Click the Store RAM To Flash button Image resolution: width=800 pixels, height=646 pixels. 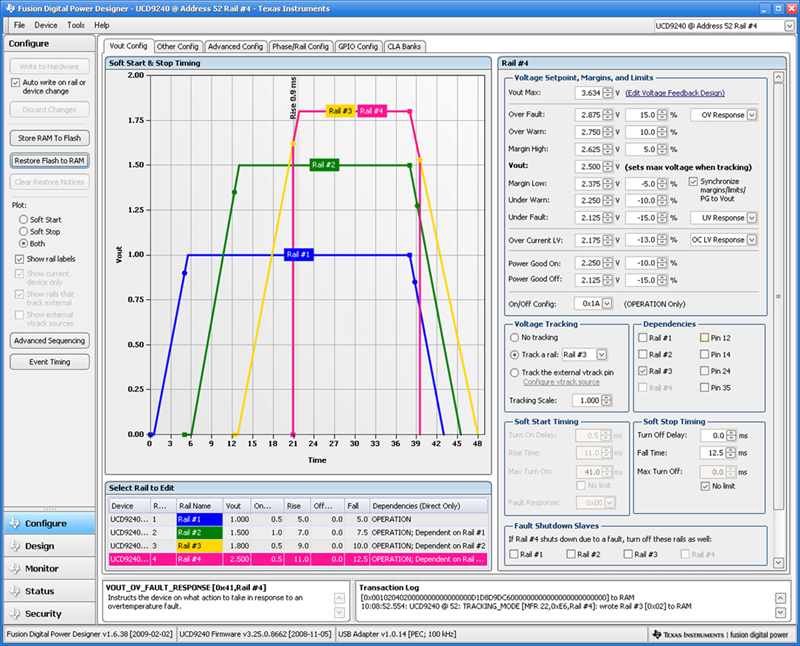point(50,137)
